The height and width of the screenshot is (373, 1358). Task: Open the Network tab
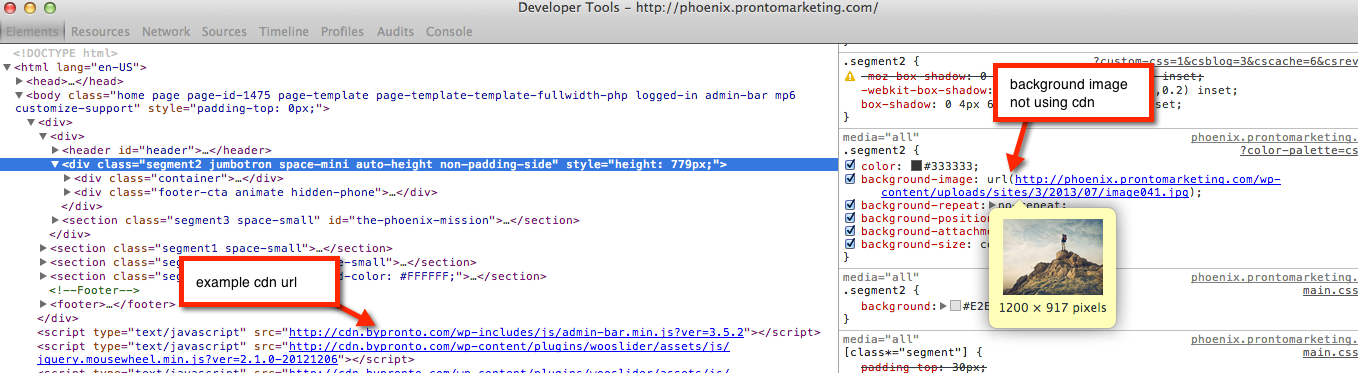166,32
